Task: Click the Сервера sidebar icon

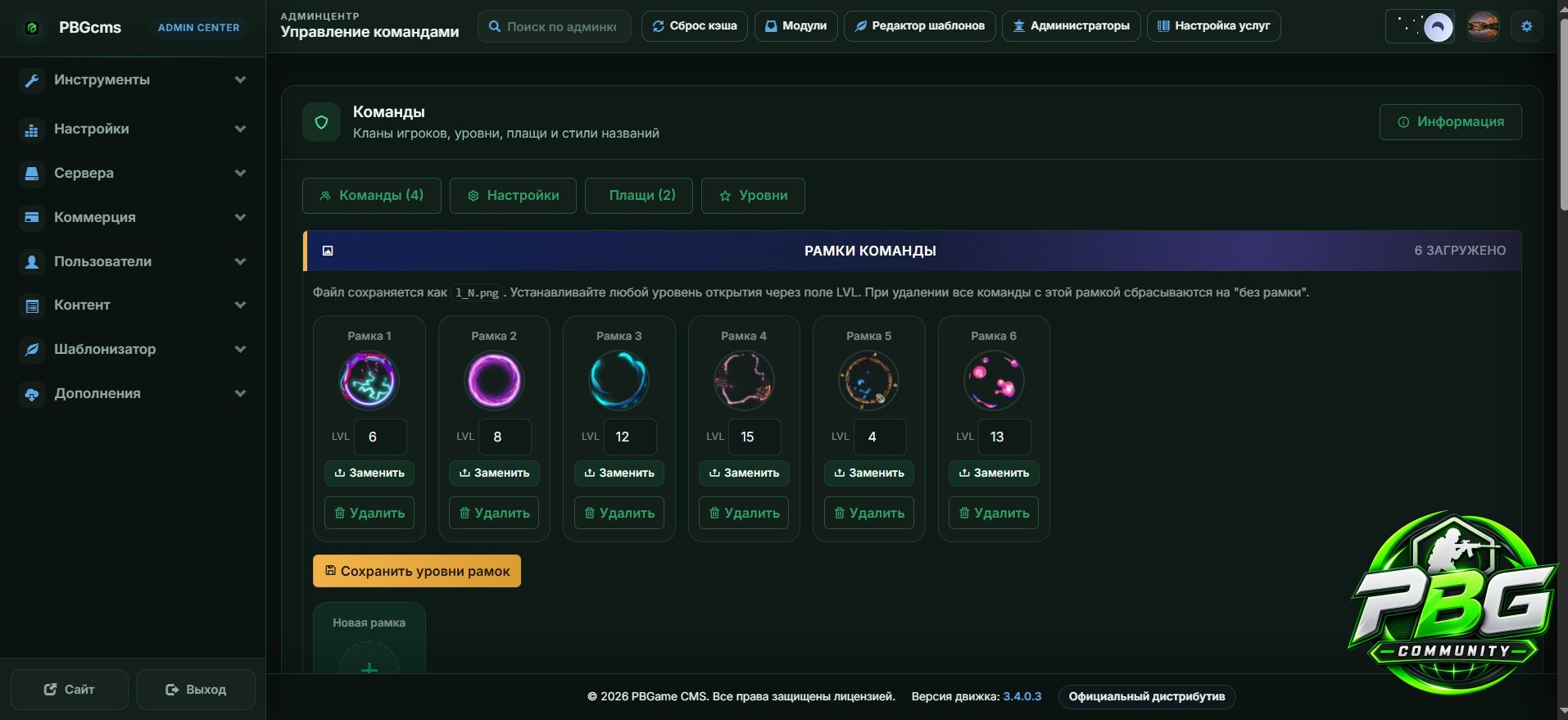Action: (32, 174)
